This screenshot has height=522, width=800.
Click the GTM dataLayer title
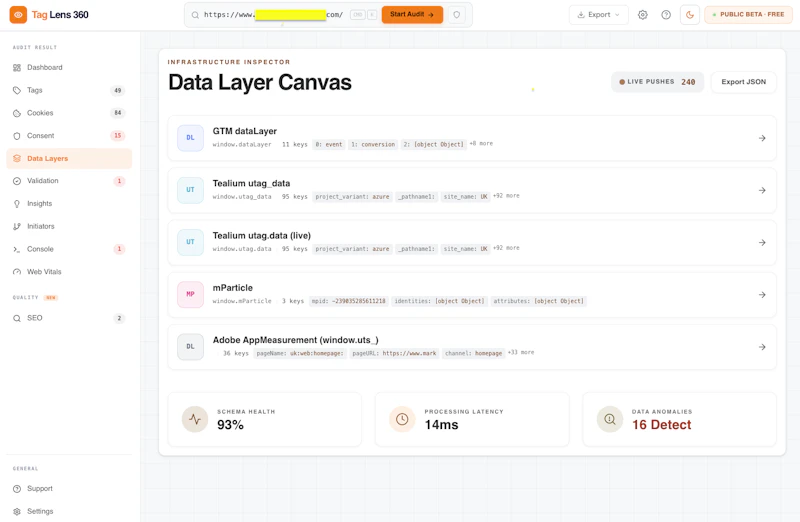pos(245,131)
